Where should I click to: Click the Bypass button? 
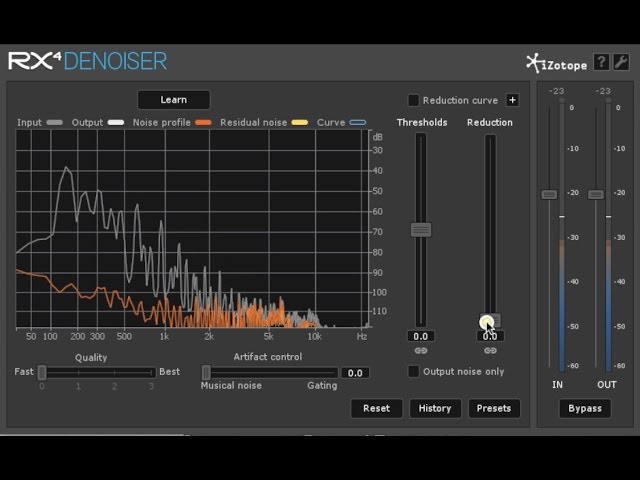click(x=585, y=408)
